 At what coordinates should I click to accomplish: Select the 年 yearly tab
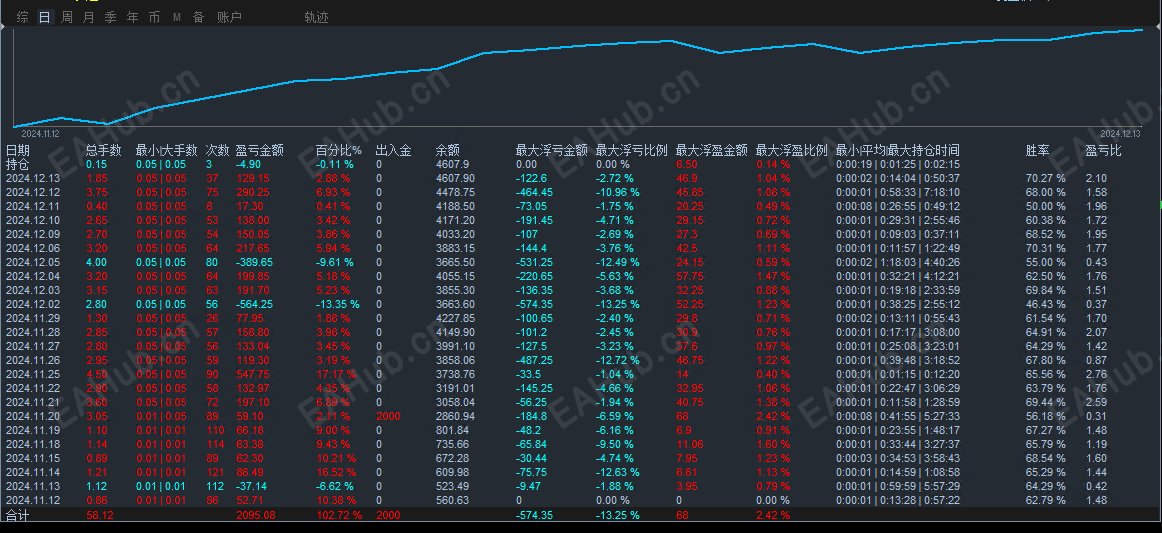pyautogui.click(x=133, y=17)
